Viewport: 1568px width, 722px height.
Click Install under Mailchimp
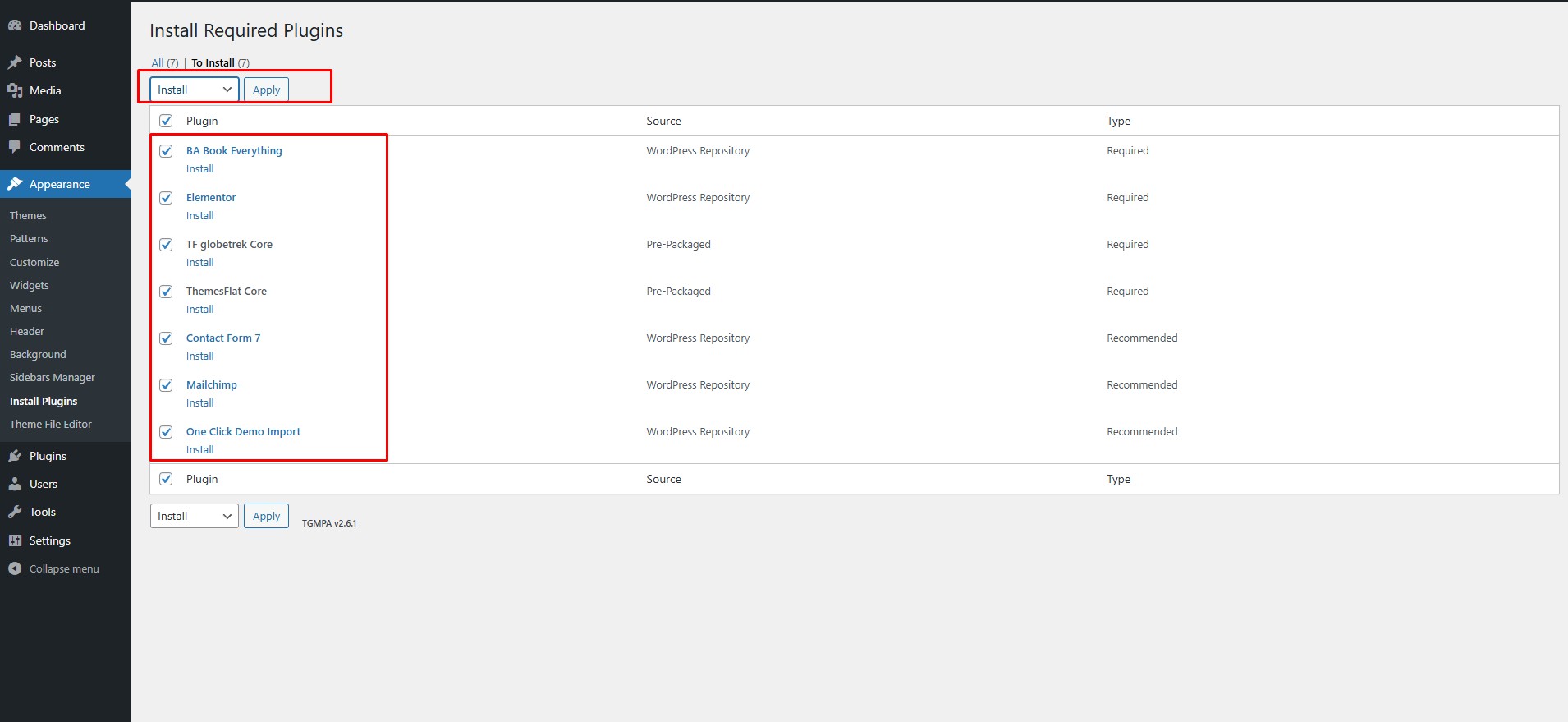pos(200,403)
